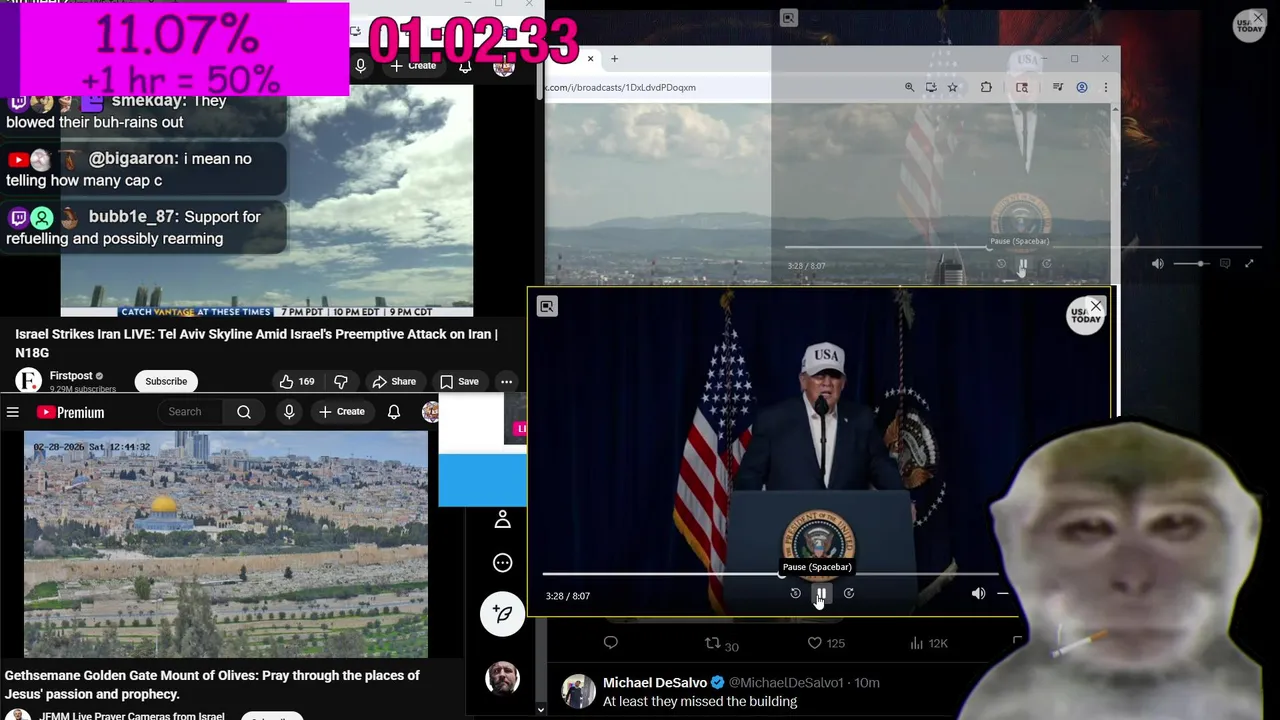The height and width of the screenshot is (720, 1280).
Task: Open Chrome Extensions puzzle icon
Action: [986, 87]
